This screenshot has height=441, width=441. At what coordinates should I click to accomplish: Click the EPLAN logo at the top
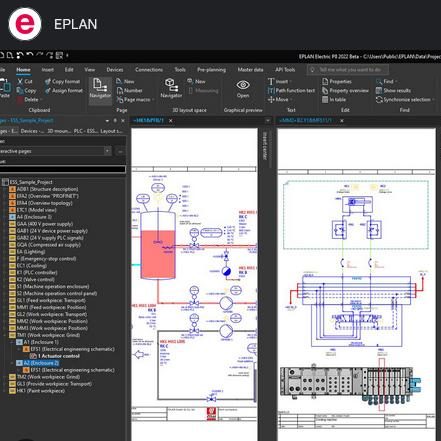coord(25,24)
